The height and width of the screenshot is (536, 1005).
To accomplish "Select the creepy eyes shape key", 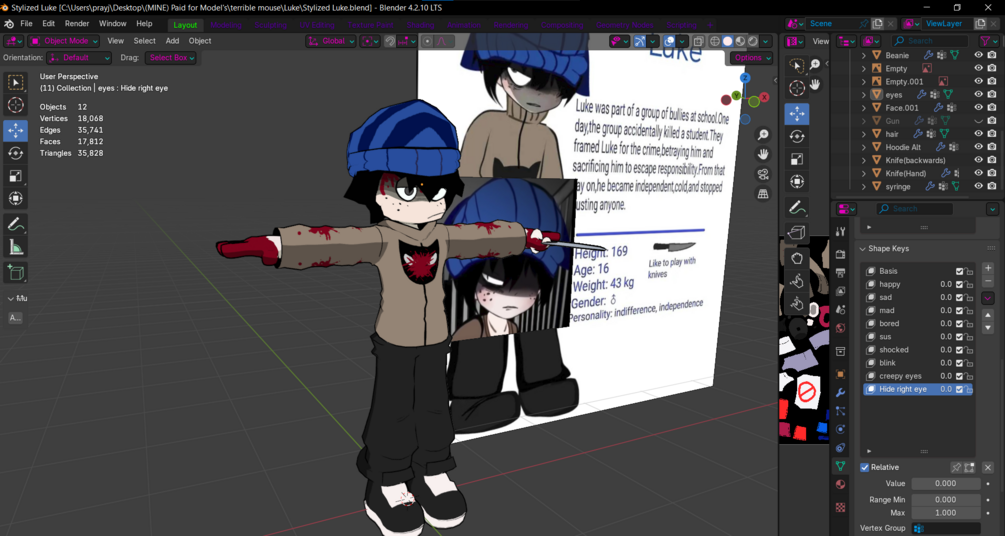I will point(901,376).
